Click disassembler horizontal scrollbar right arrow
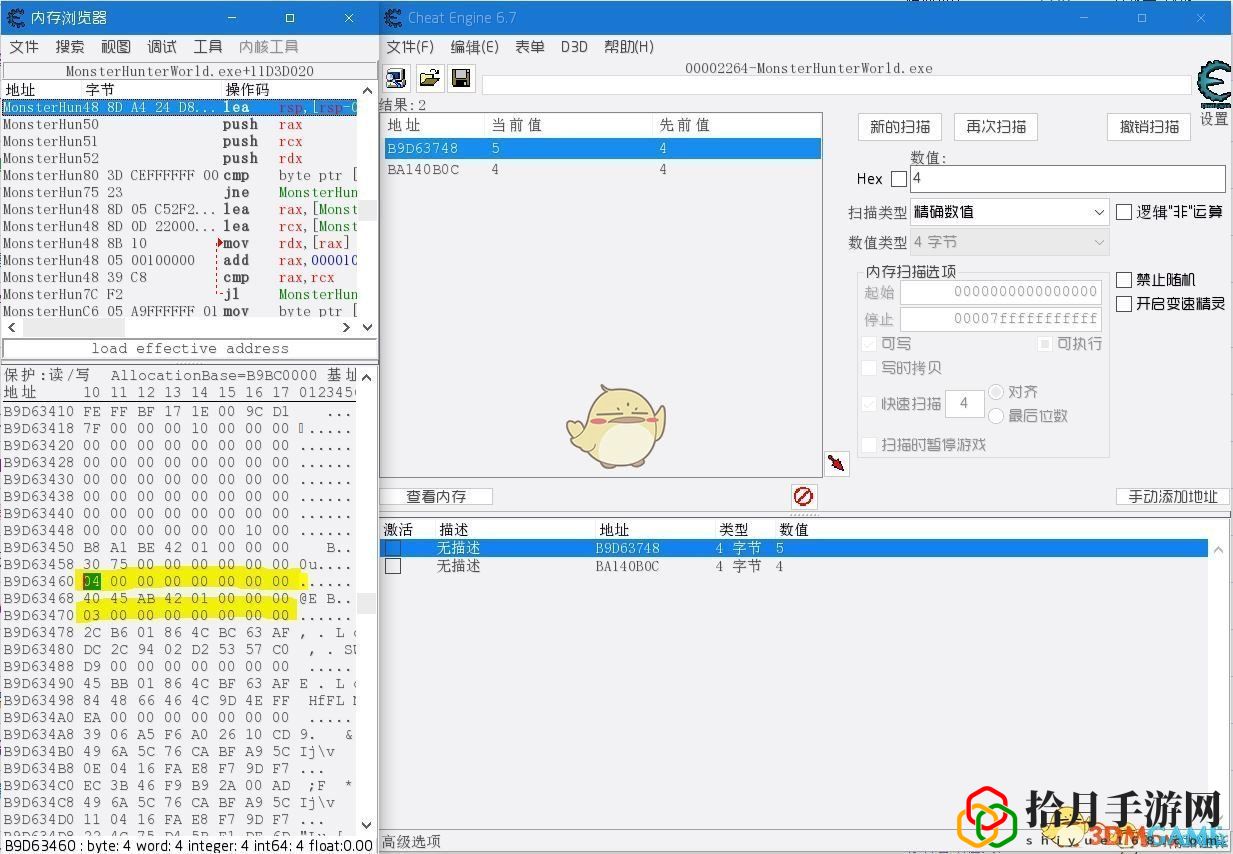The image size is (1233, 854). coord(347,328)
